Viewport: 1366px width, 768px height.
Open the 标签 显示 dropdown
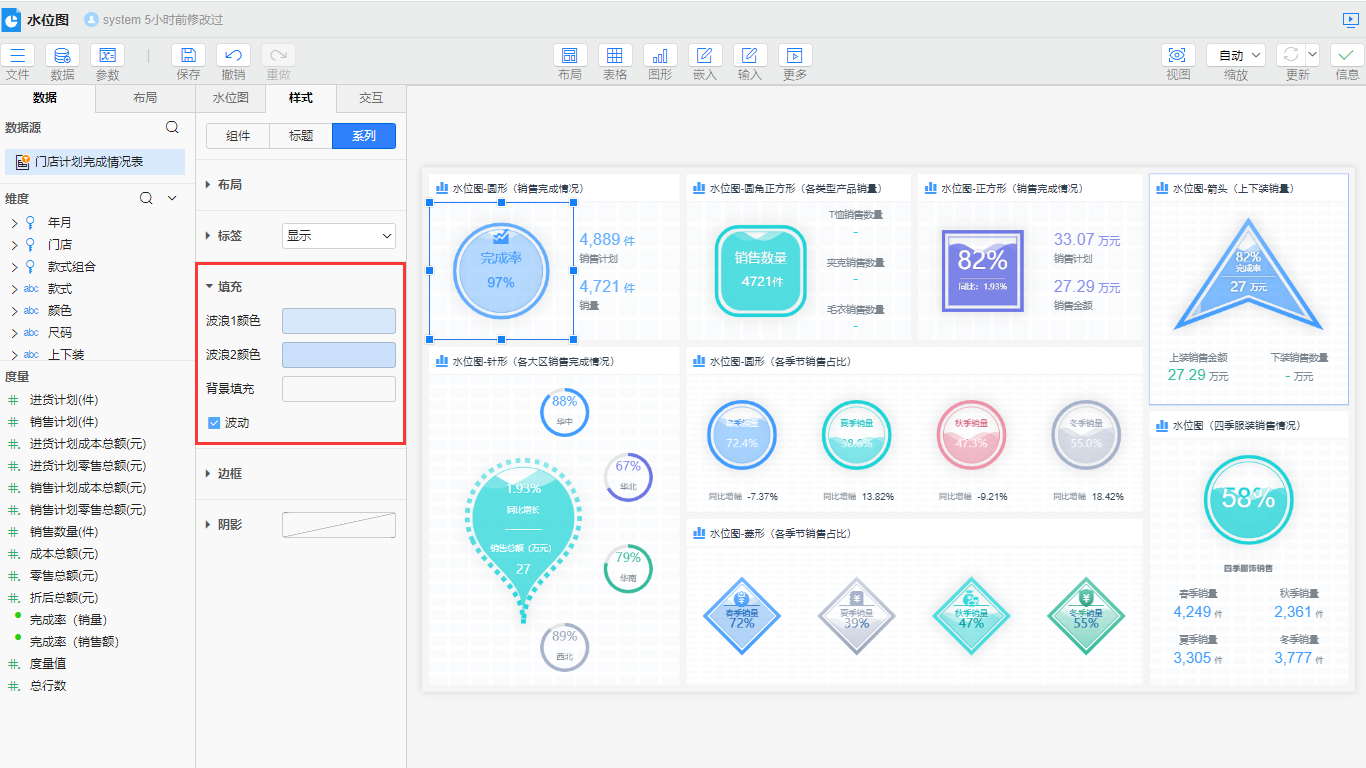[x=339, y=236]
